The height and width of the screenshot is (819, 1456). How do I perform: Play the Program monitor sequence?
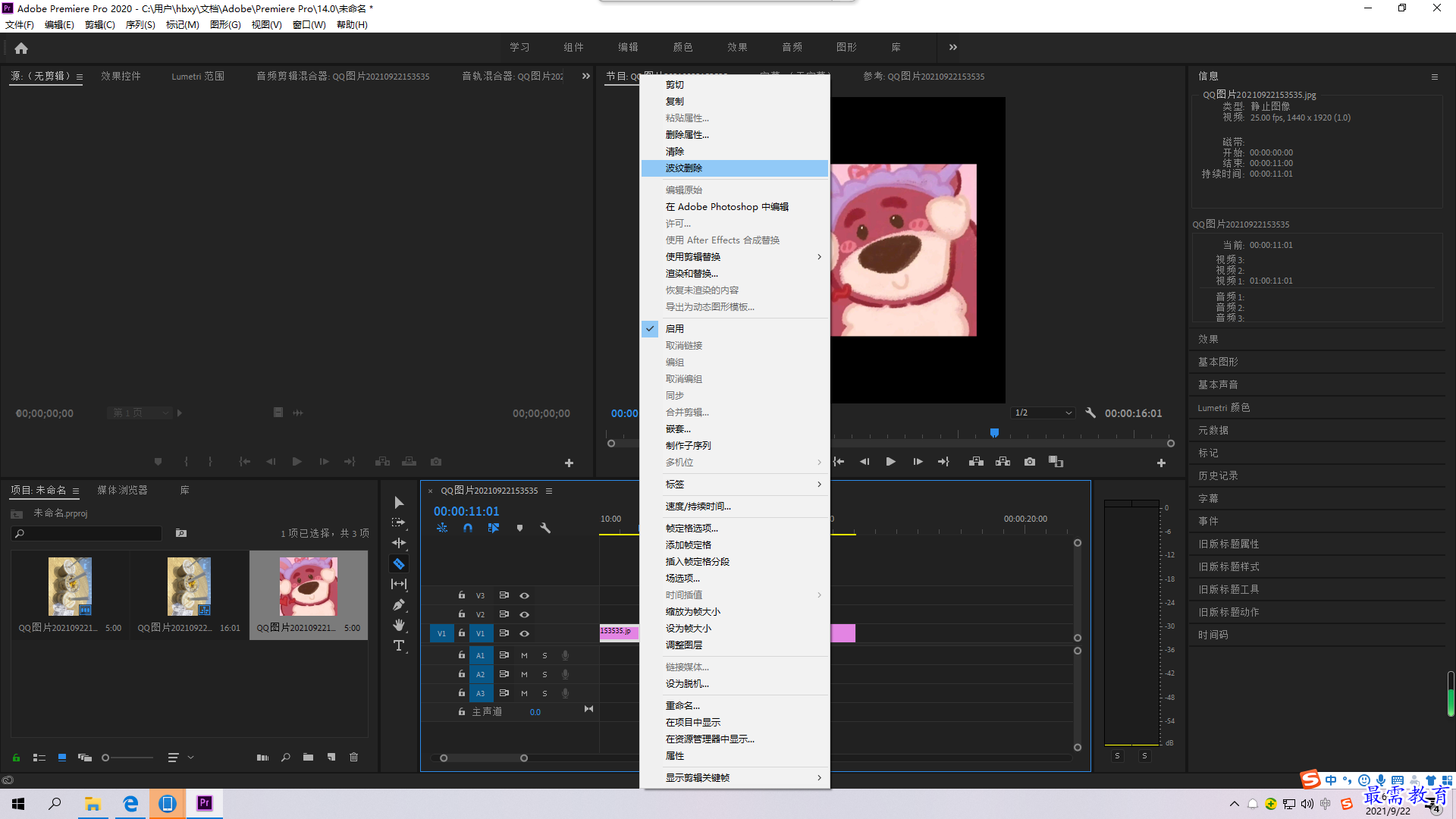891,462
